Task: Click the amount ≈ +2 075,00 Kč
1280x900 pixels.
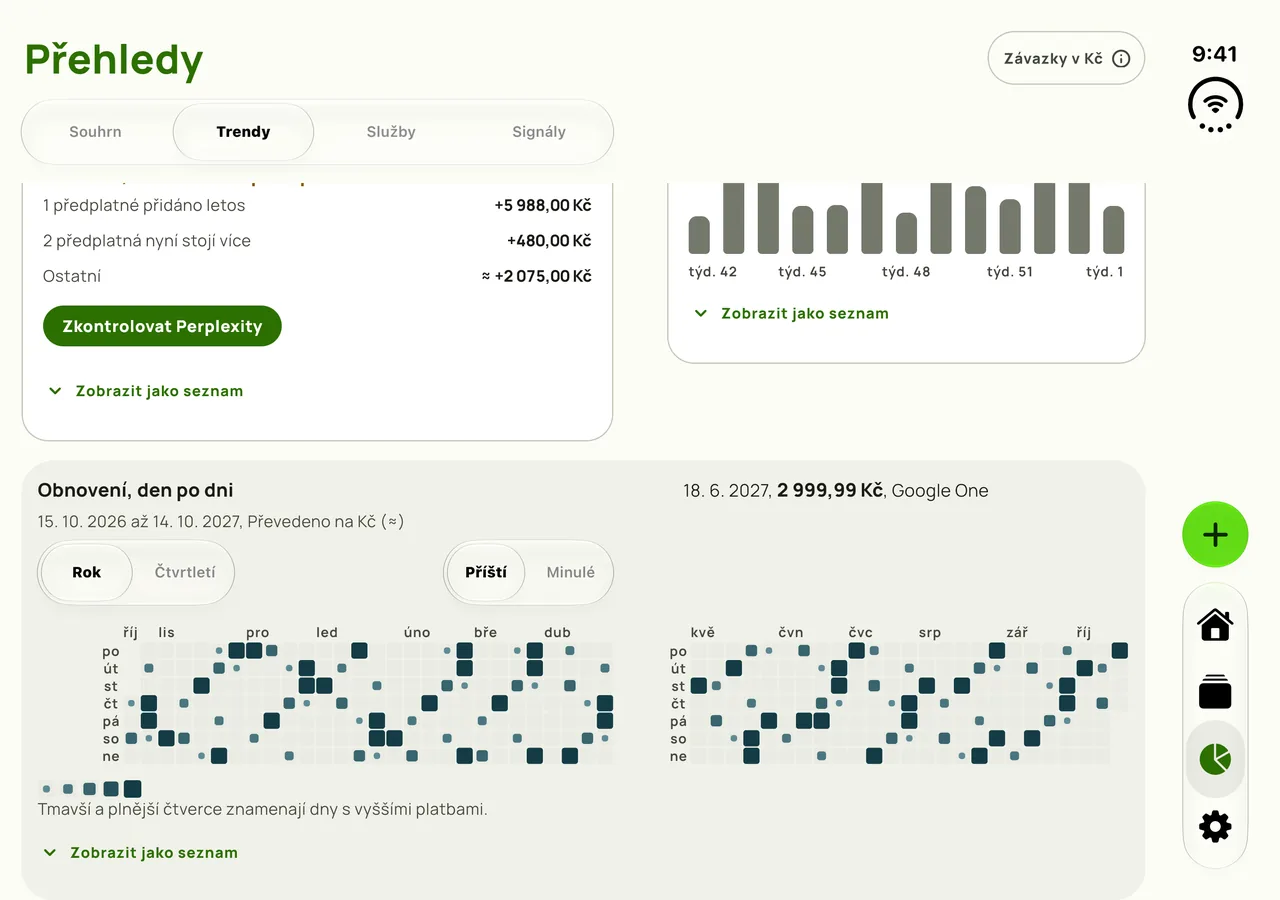Action: tap(537, 276)
